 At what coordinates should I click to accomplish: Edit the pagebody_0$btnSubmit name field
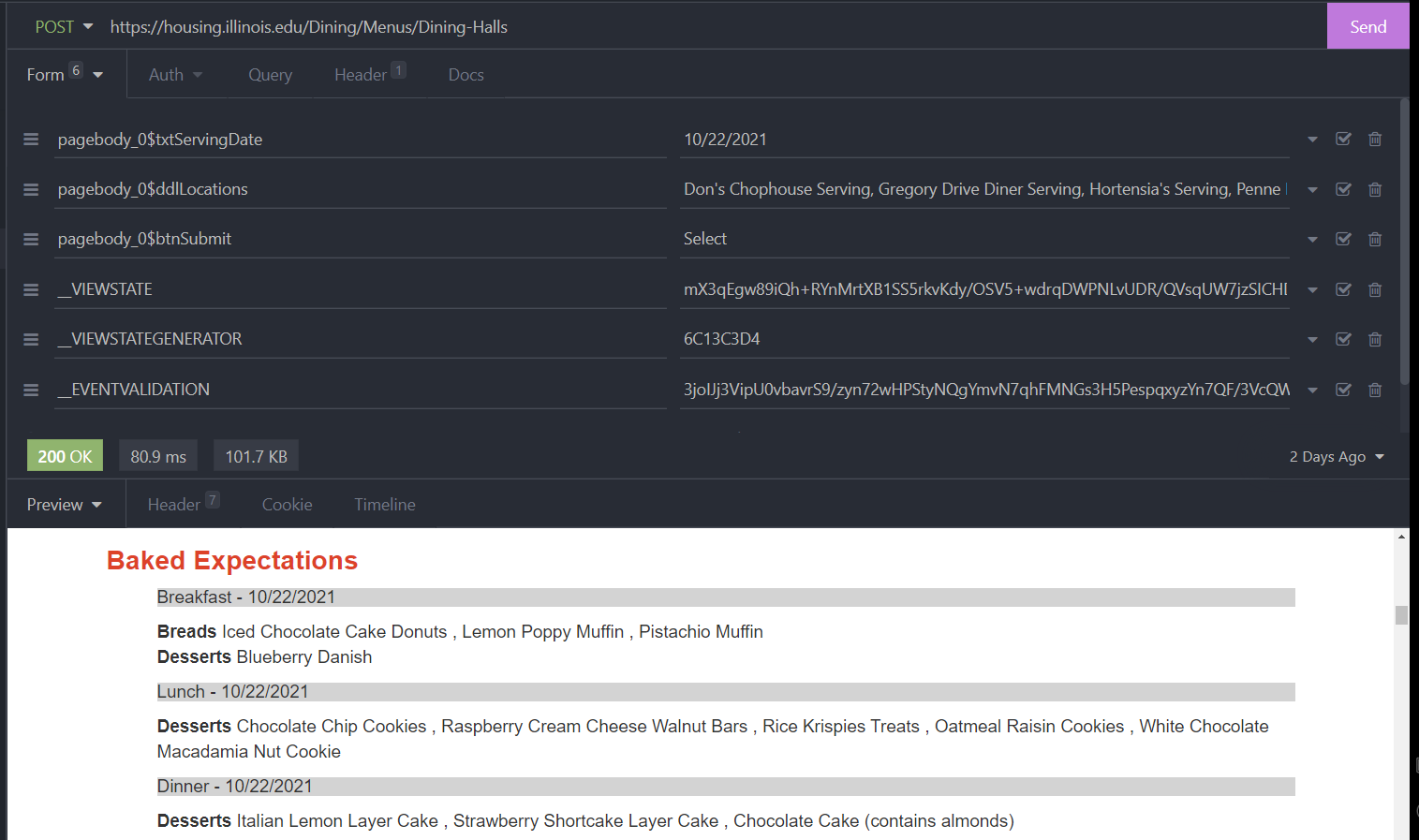click(x=360, y=239)
